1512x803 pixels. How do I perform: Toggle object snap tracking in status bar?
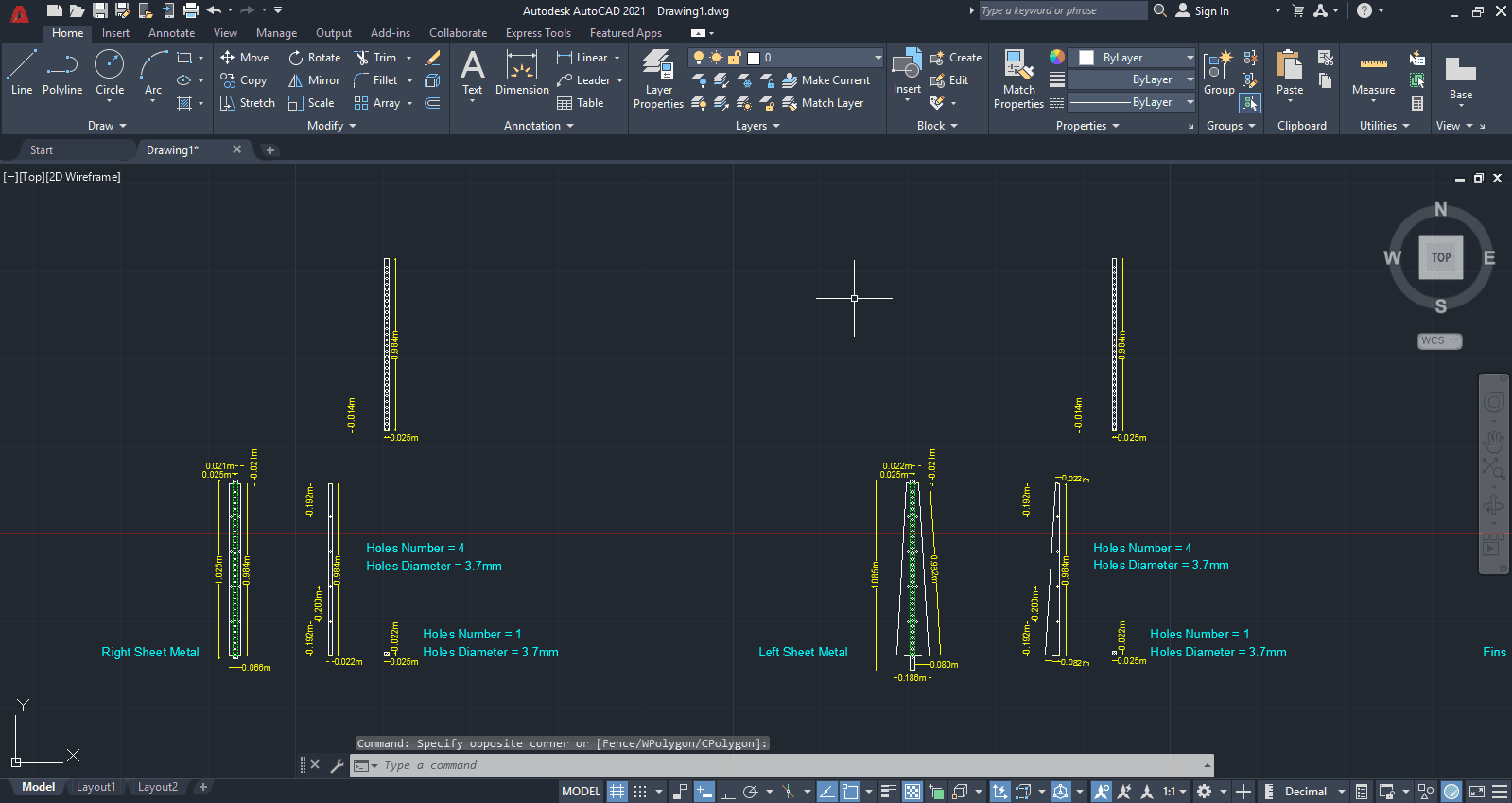(826, 792)
